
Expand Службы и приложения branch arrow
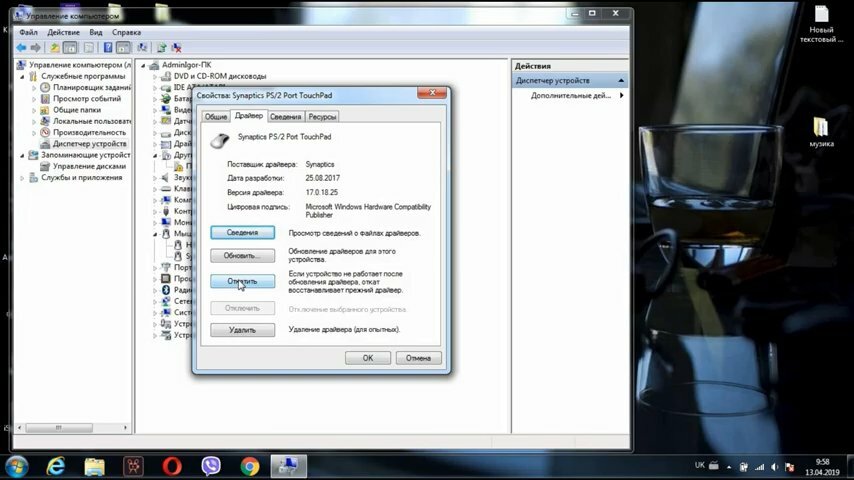coord(22,178)
